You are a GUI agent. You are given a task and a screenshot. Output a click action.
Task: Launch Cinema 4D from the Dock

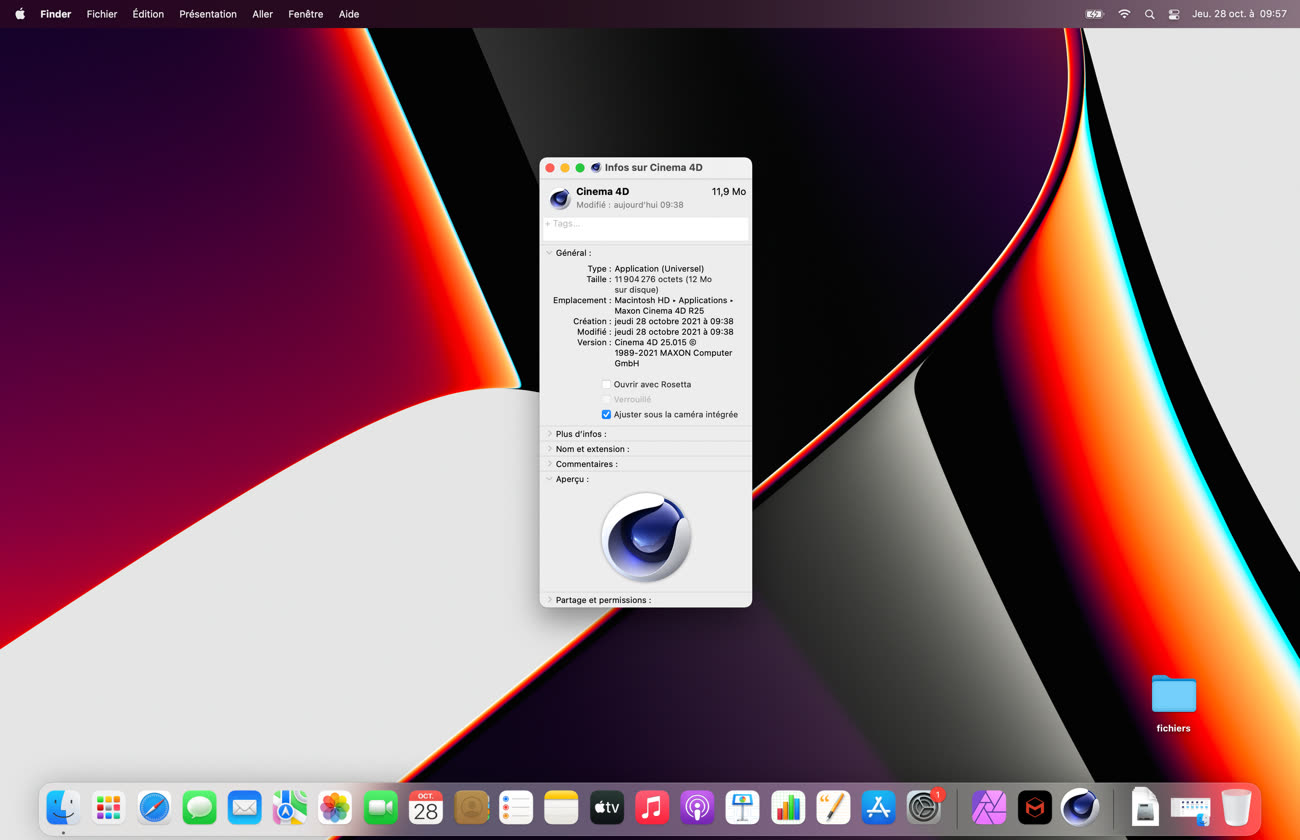click(x=1080, y=807)
